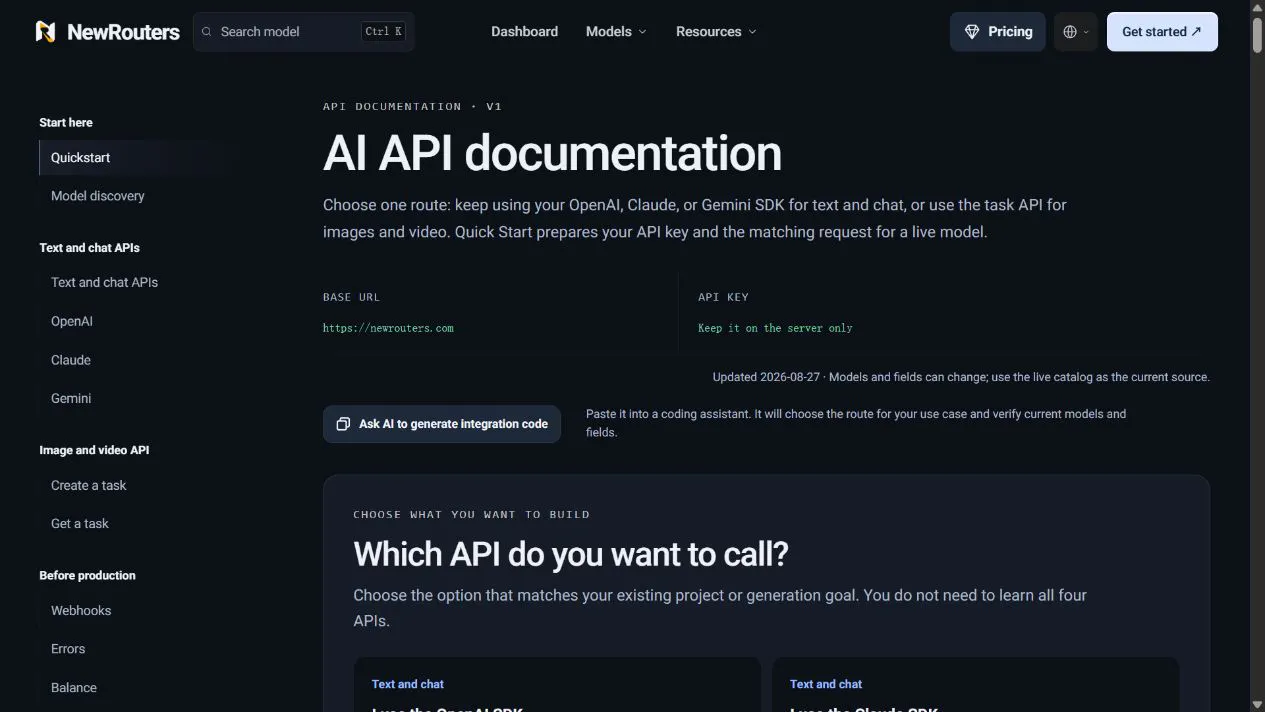
Task: Click 'Keep it on the server only' text
Action: [775, 328]
